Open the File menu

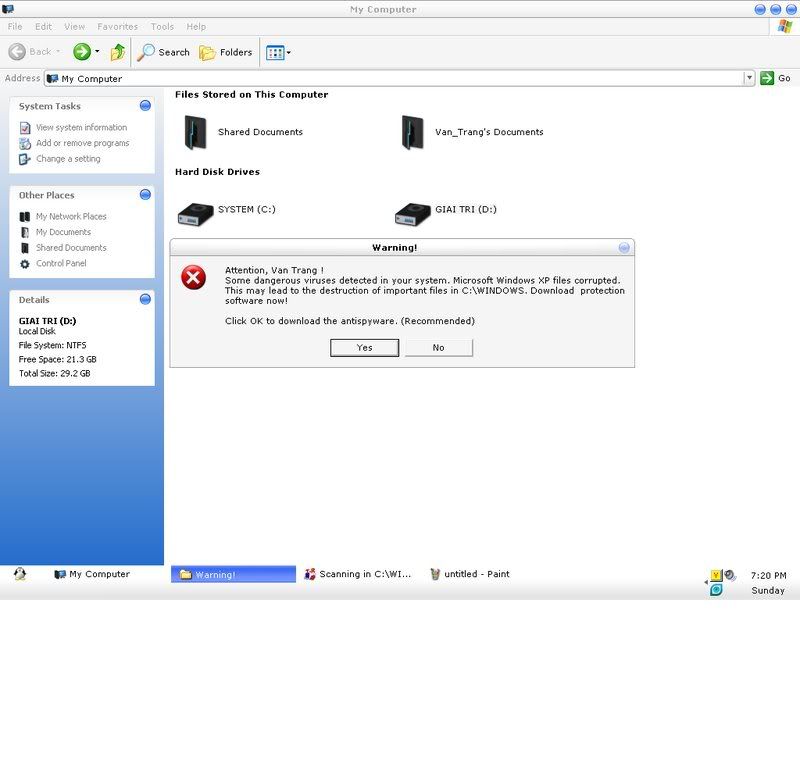[15, 27]
